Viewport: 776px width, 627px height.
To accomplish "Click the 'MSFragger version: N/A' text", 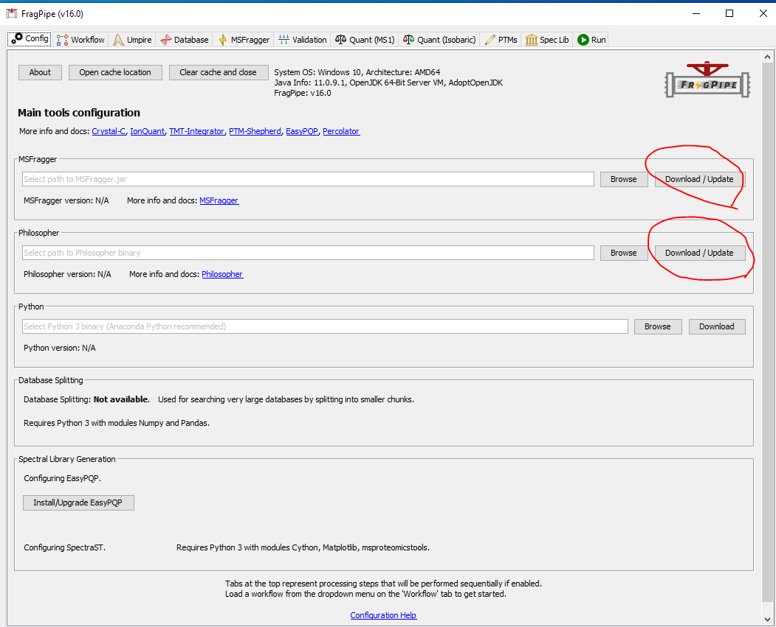I will coord(66,200).
